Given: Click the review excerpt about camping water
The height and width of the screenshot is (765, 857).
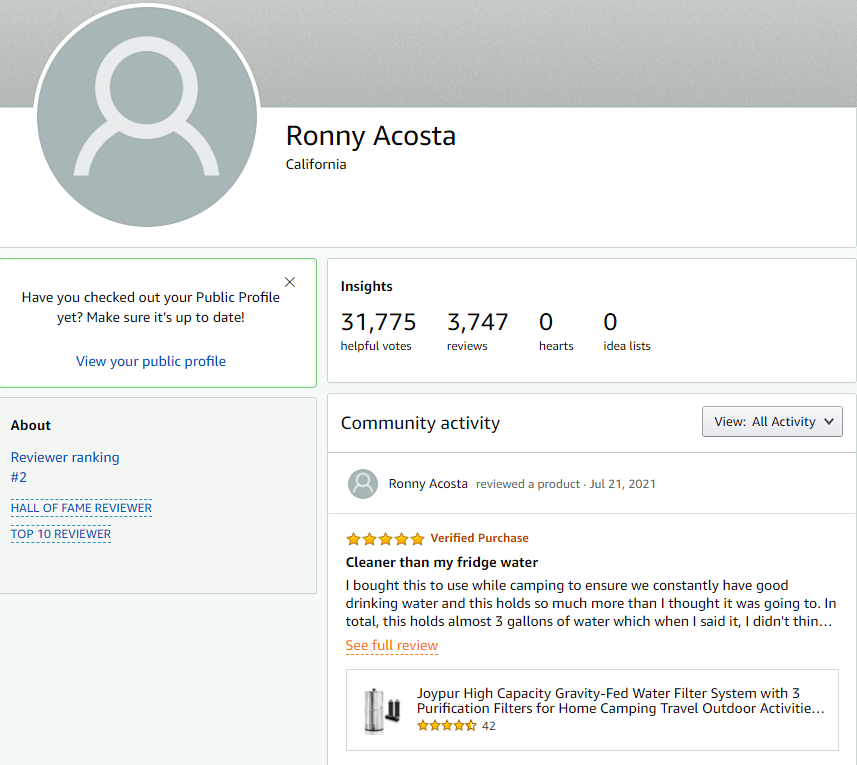Looking at the screenshot, I should point(591,603).
